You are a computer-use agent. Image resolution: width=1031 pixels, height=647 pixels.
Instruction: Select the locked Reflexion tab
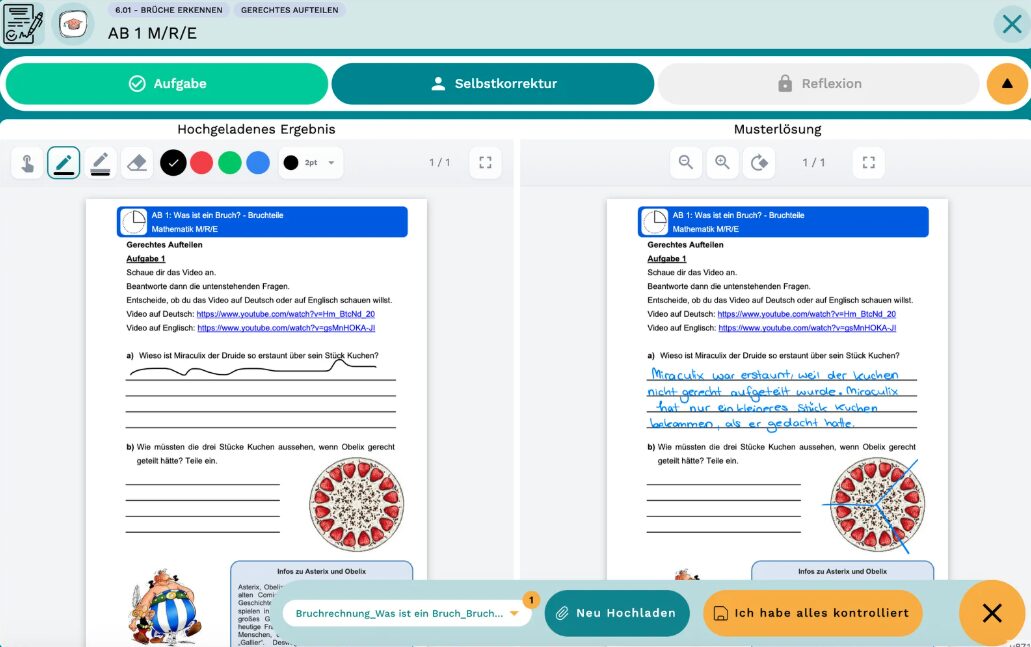coord(819,84)
